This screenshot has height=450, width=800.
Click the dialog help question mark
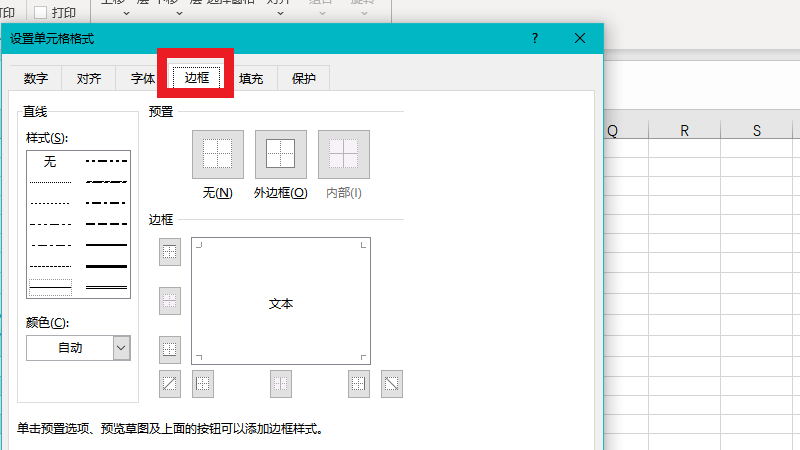[535, 39]
